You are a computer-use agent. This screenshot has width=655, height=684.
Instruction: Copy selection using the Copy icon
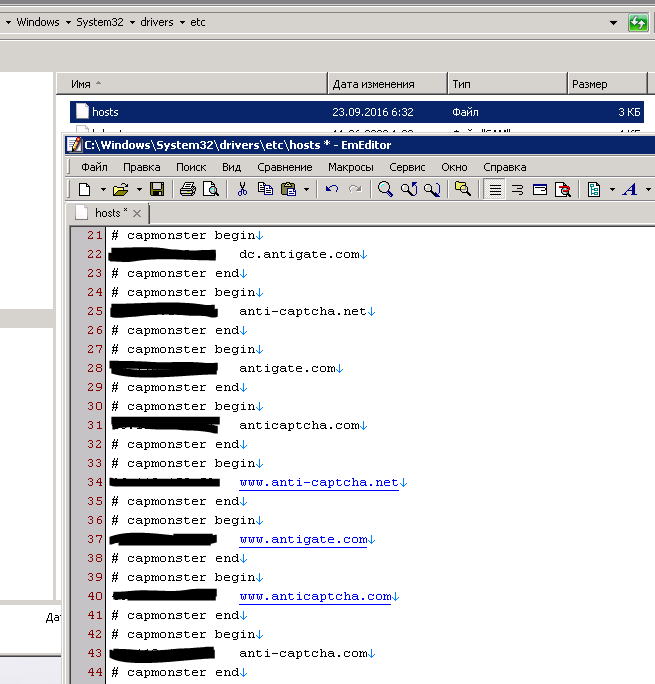coord(265,190)
